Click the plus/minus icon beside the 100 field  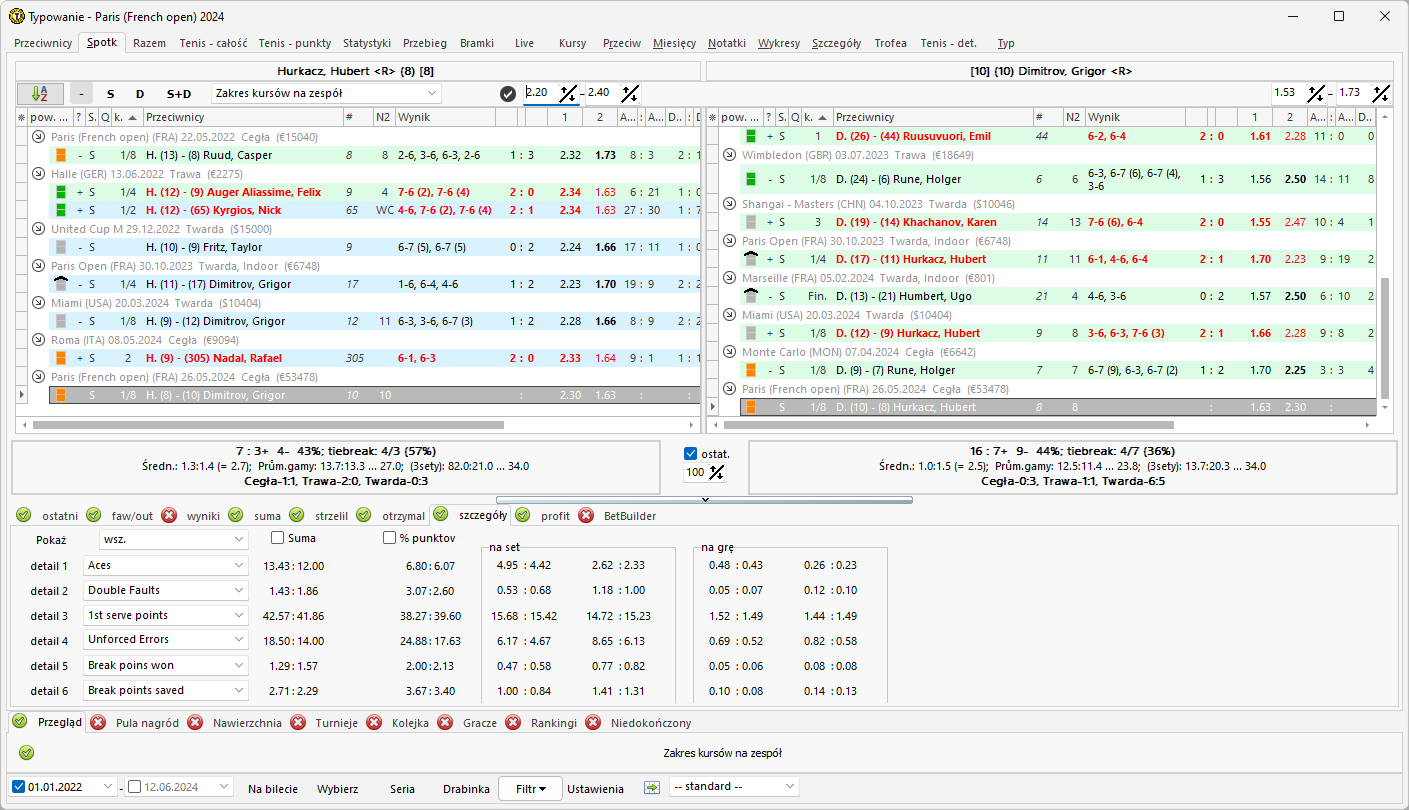click(x=716, y=472)
